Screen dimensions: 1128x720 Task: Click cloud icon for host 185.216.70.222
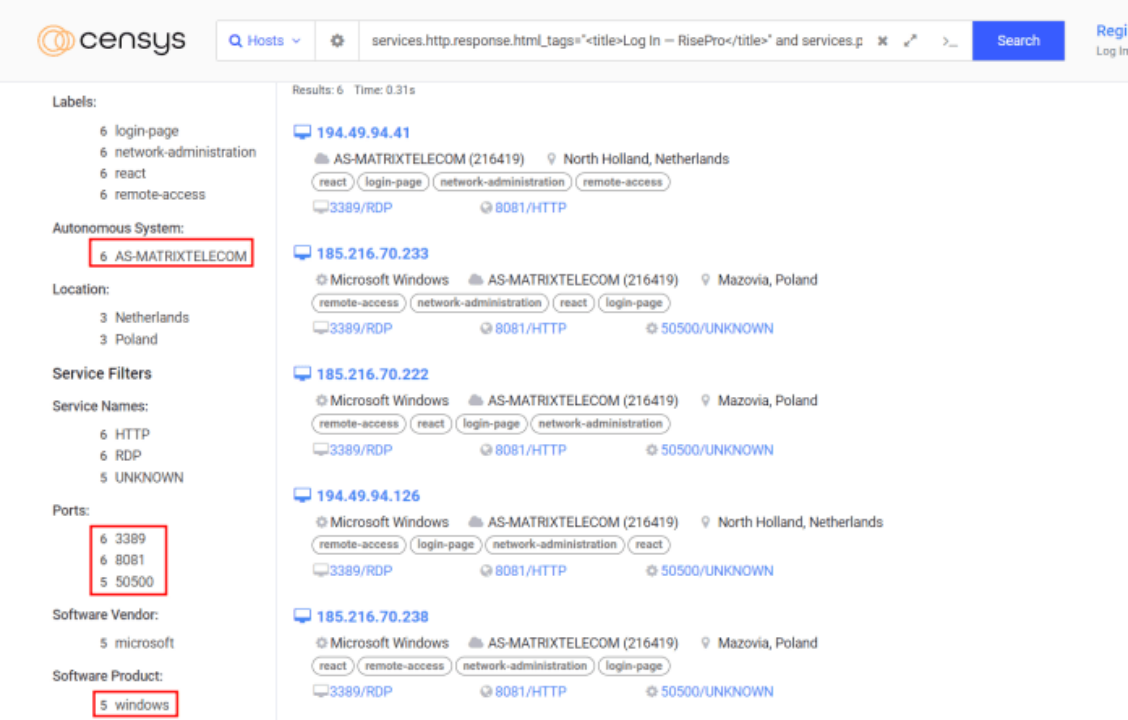tap(476, 401)
